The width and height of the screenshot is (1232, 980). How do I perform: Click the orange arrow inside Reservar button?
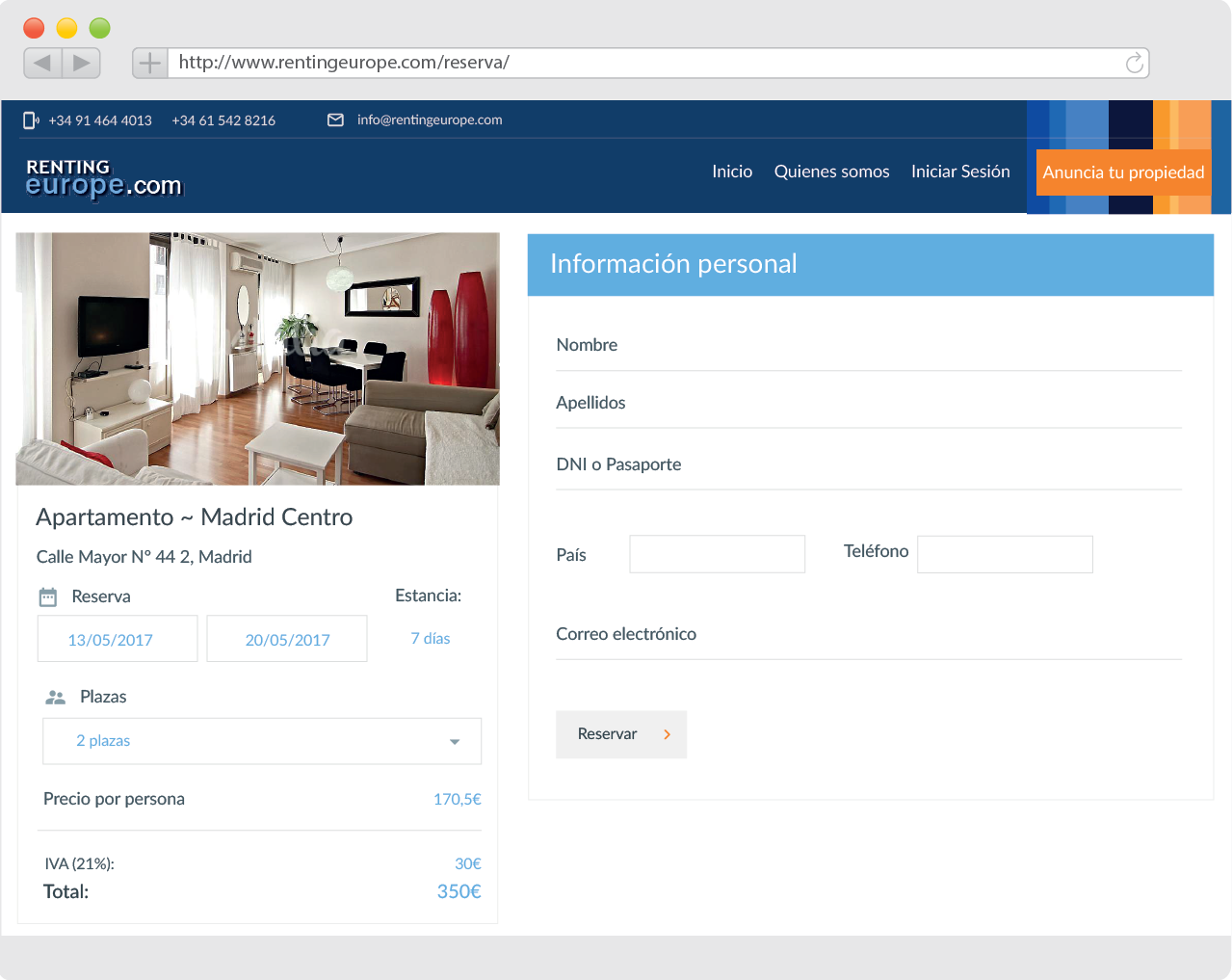point(667,734)
